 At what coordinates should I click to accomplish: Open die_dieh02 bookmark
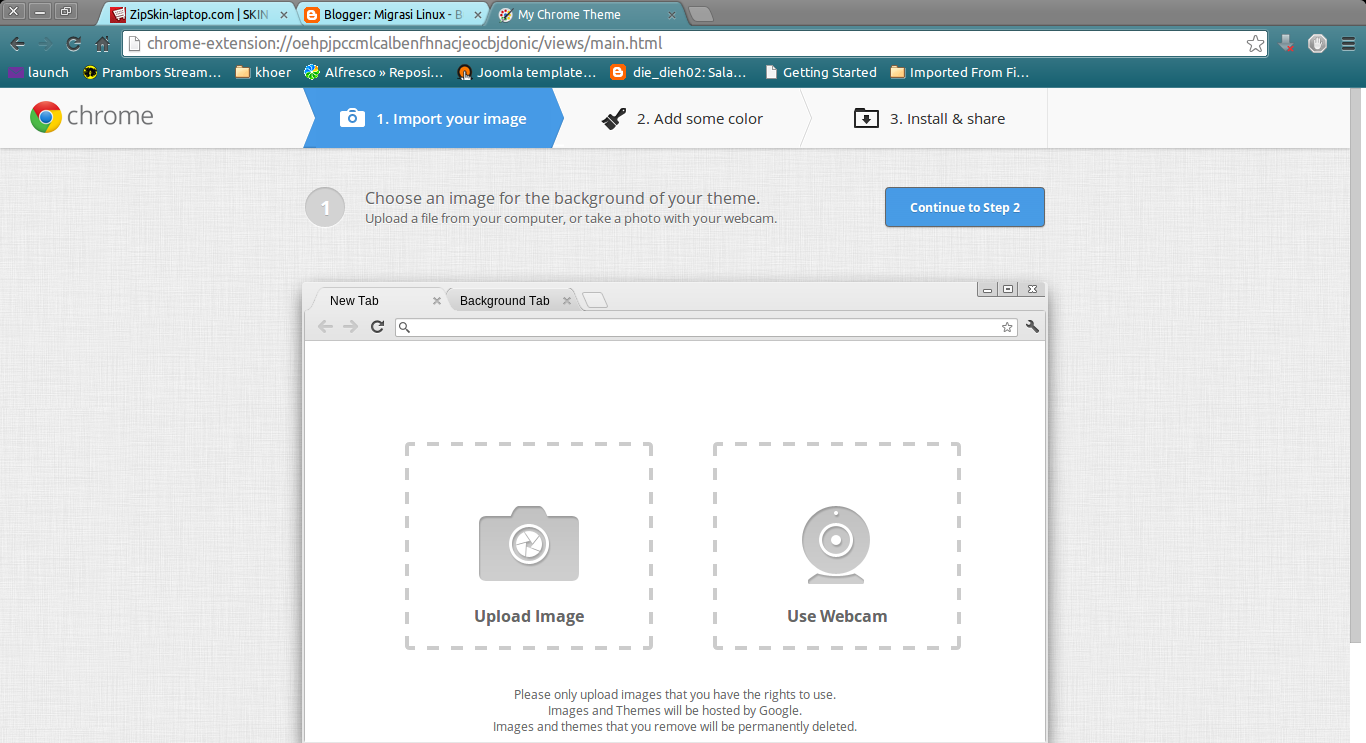click(x=679, y=72)
